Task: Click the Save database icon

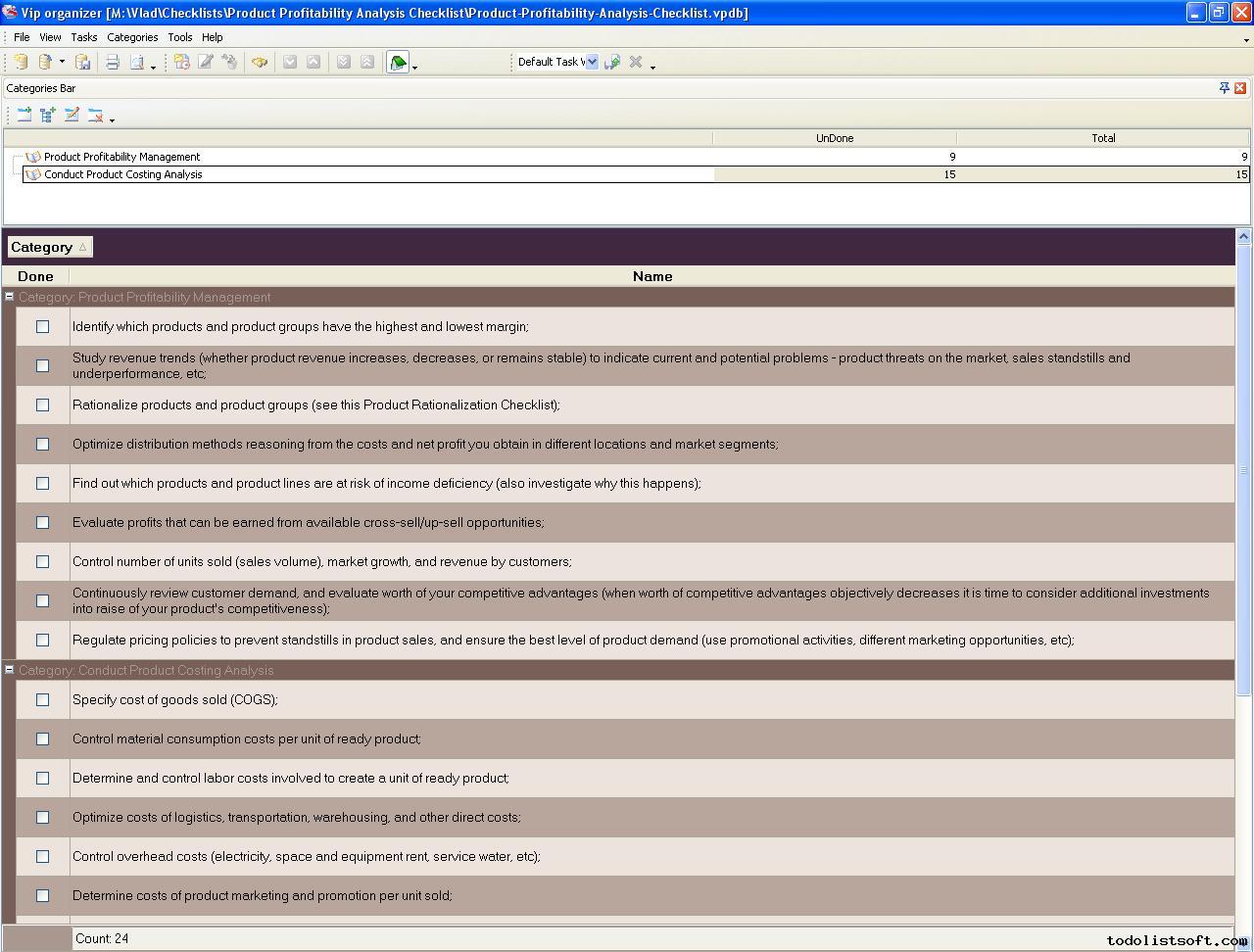Action: (x=83, y=62)
